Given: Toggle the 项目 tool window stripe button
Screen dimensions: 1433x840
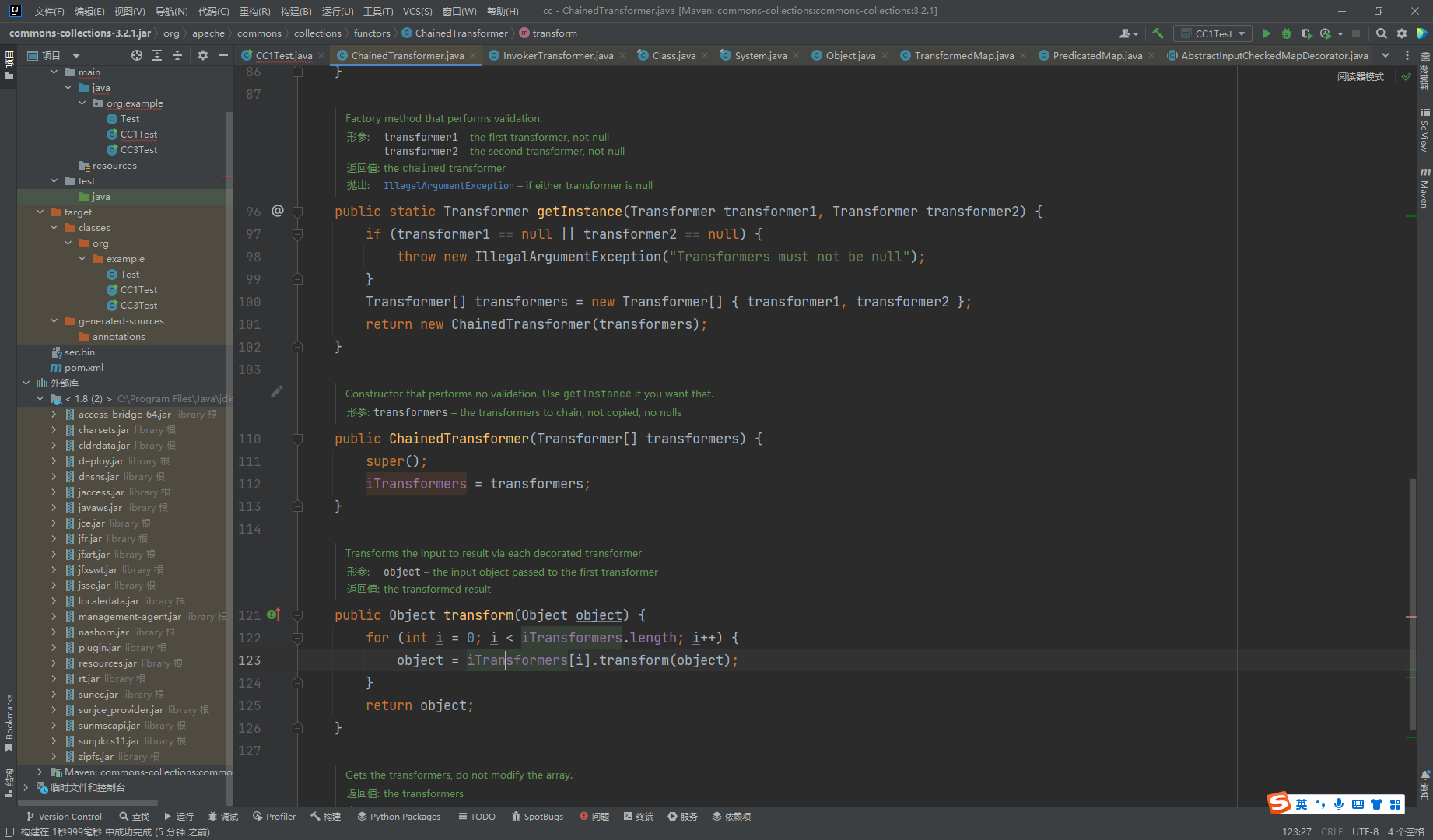Looking at the screenshot, I should pyautogui.click(x=9, y=66).
